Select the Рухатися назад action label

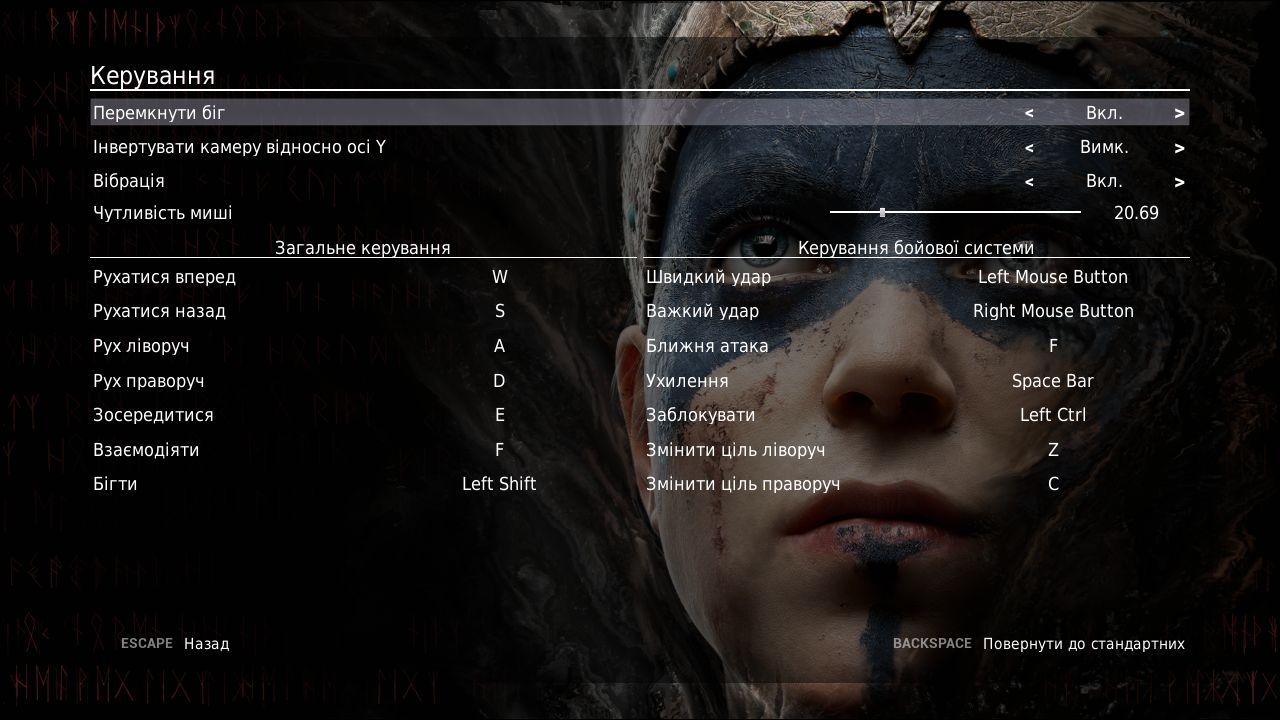pyautogui.click(x=160, y=311)
